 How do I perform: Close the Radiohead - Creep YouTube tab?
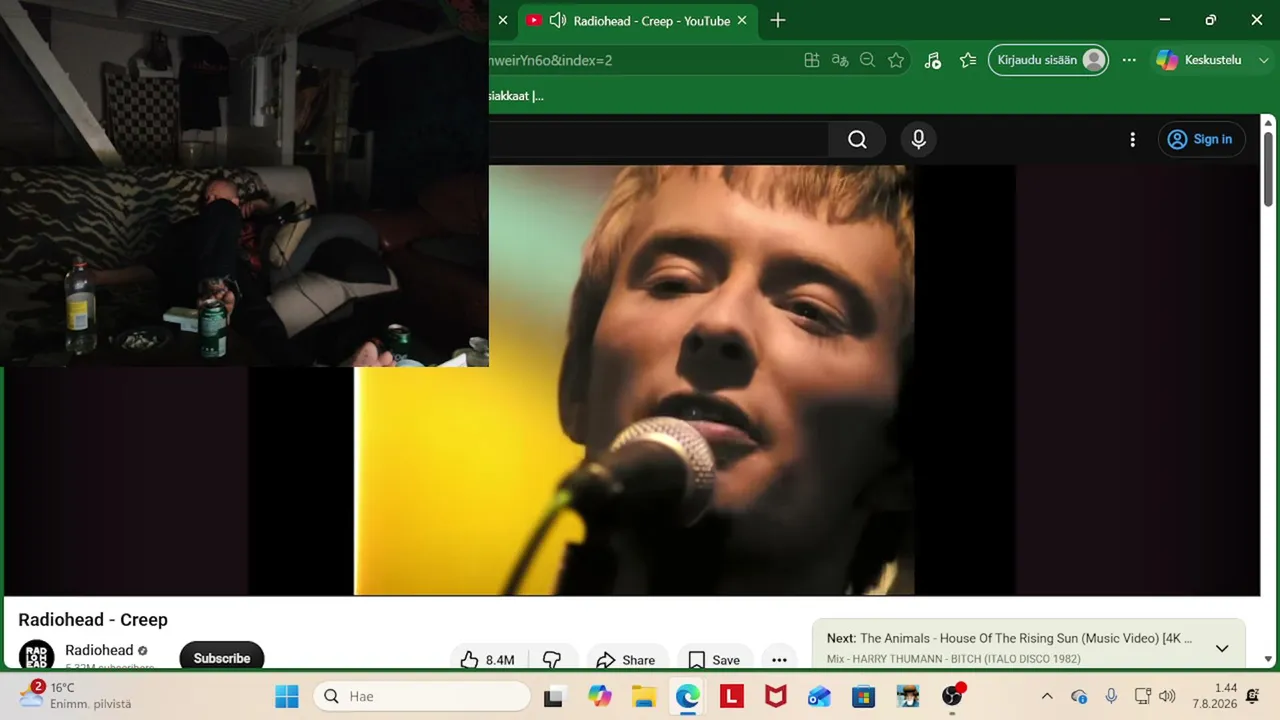(x=742, y=20)
